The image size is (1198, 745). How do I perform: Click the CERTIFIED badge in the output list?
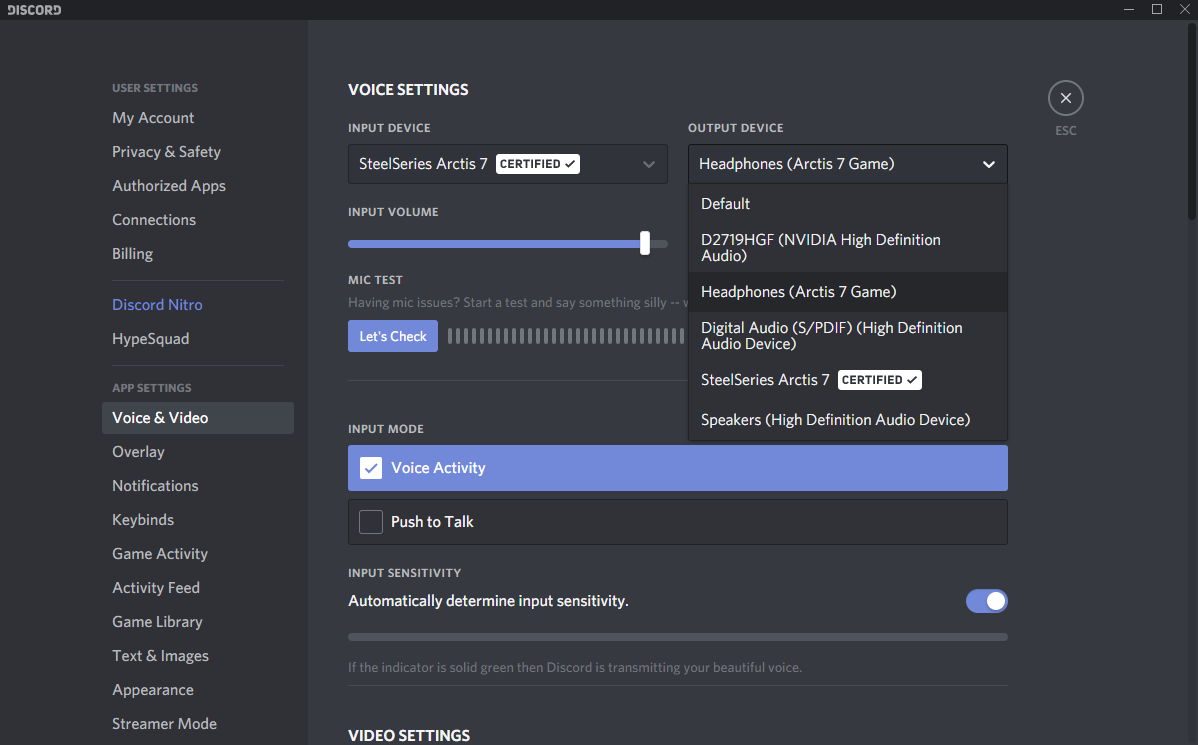(x=879, y=380)
